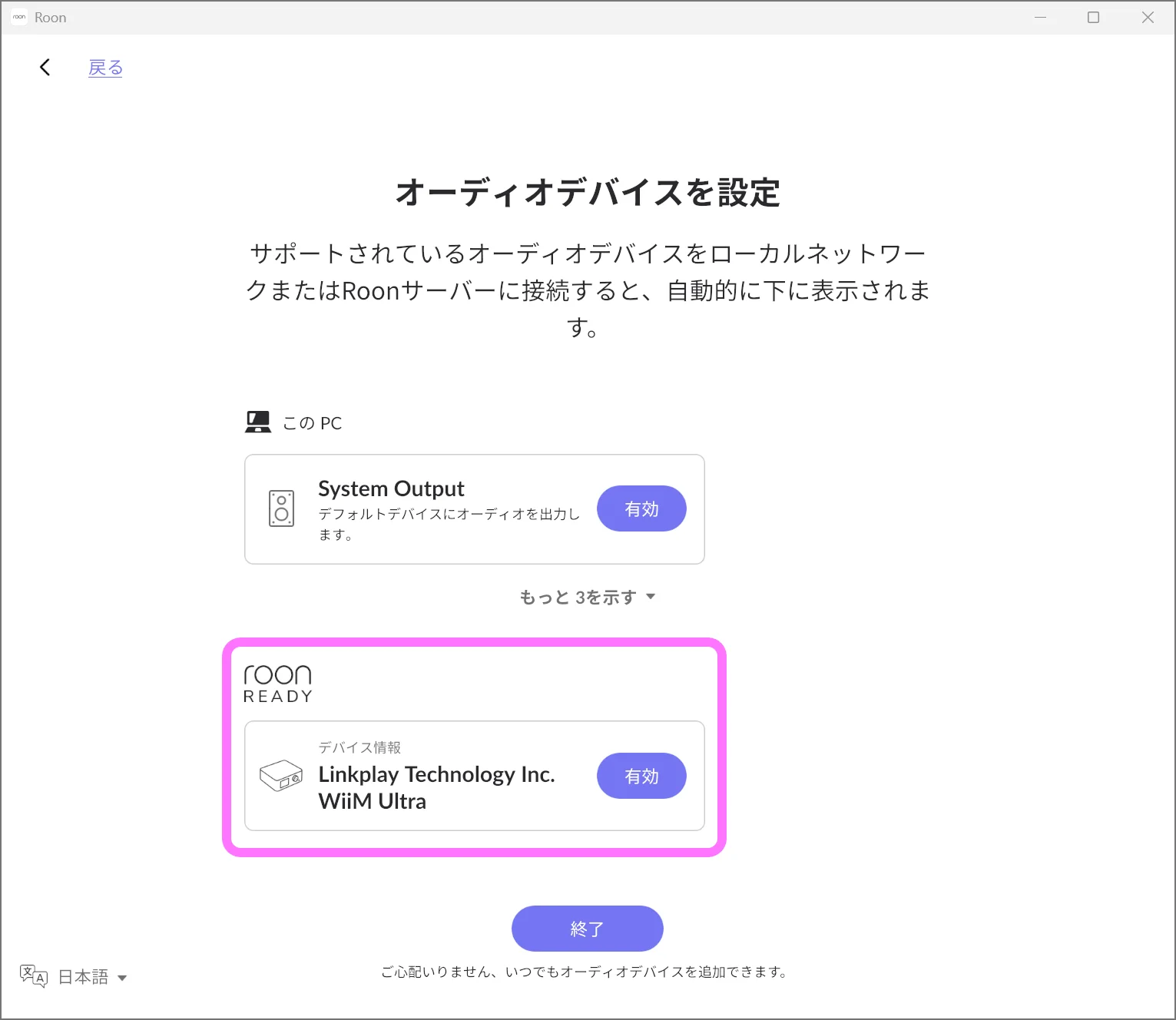The width and height of the screenshot is (1176, 1020).
Task: Expand the もっと 3を示す device list
Action: 587,597
